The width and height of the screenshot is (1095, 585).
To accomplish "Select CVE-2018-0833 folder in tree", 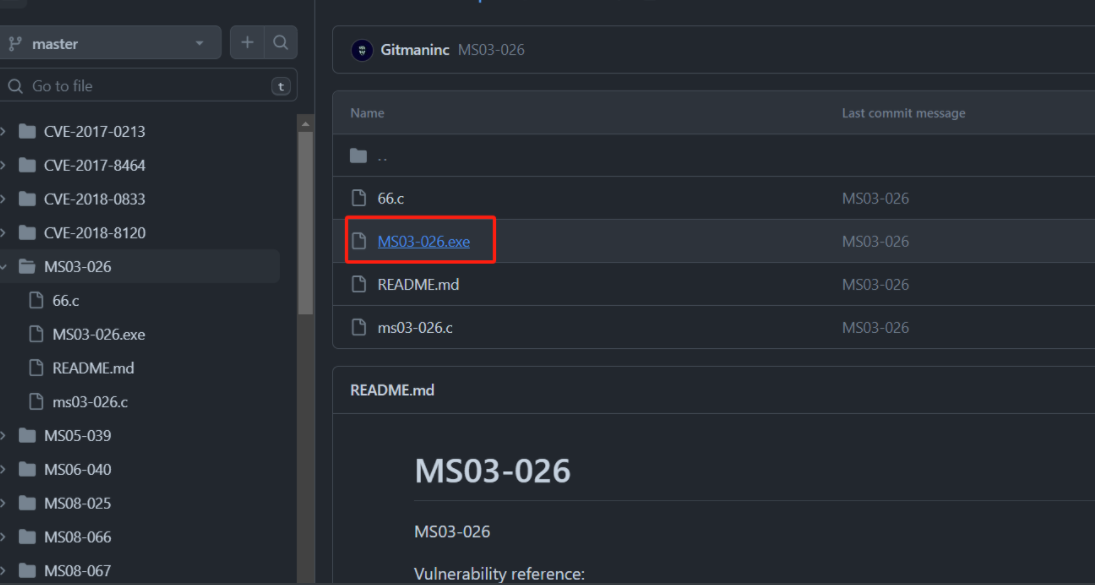I will click(94, 199).
